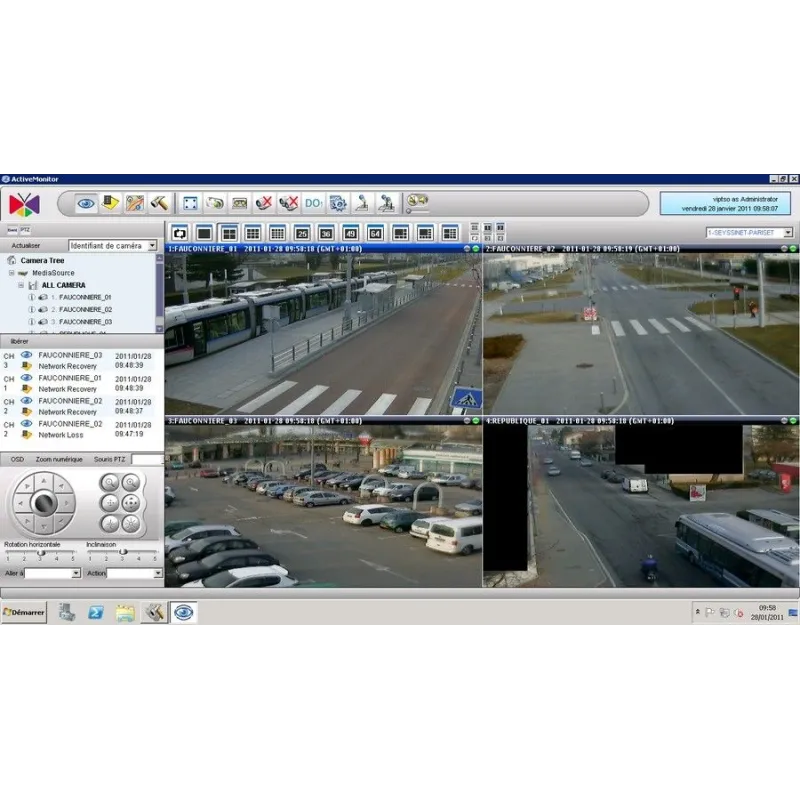Switch to the Souris PTZ tab
Viewport: 800px width, 800px height.
pyautogui.click(x=110, y=458)
